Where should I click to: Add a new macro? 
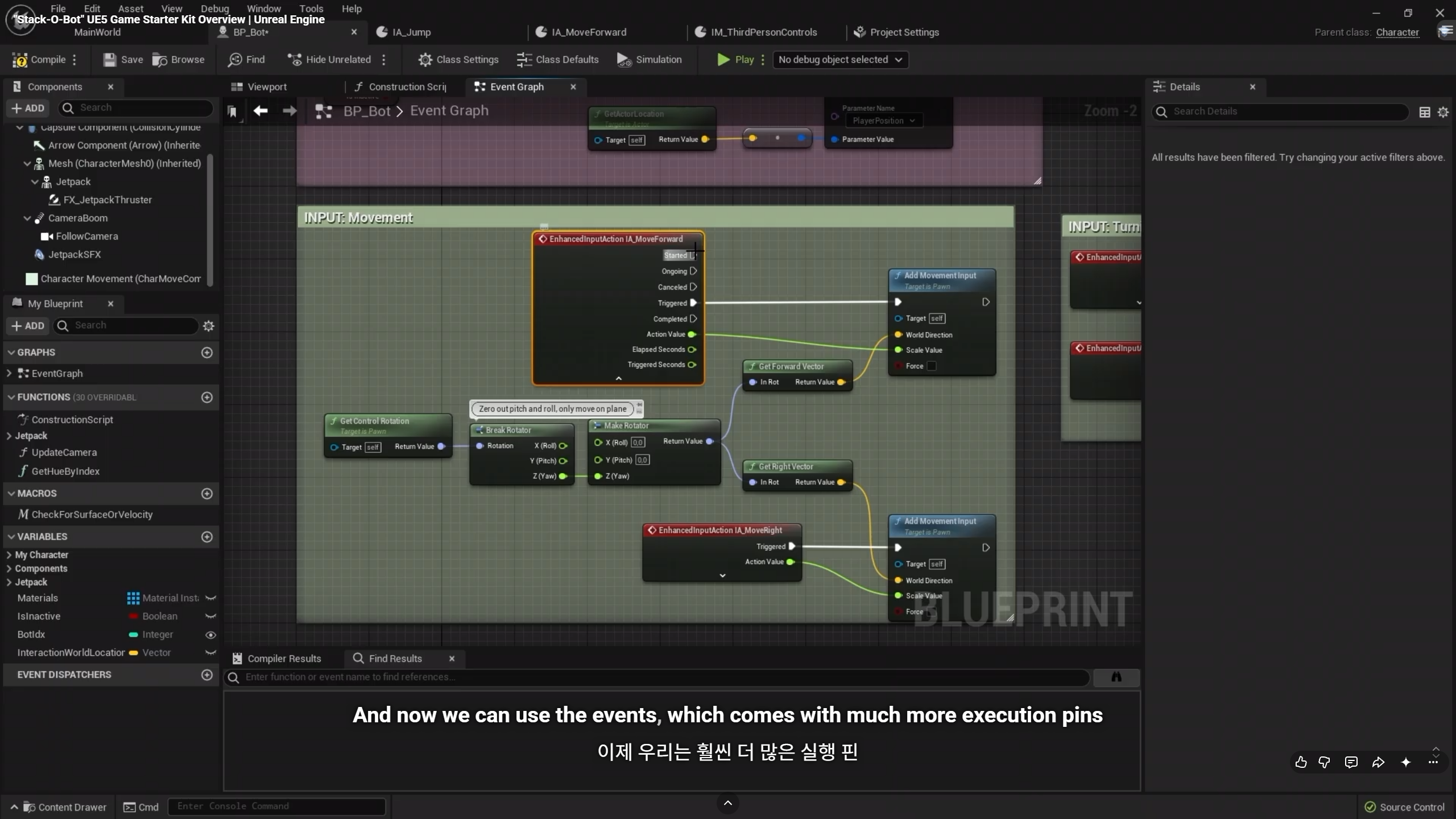(207, 494)
